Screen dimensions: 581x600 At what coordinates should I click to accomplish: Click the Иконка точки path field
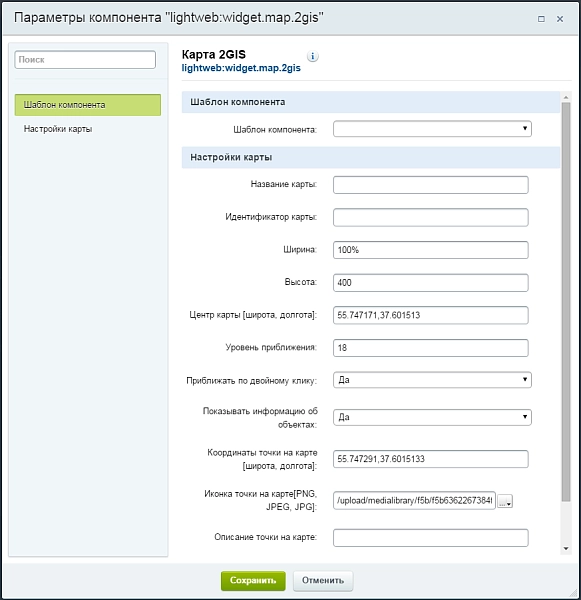(x=414, y=501)
